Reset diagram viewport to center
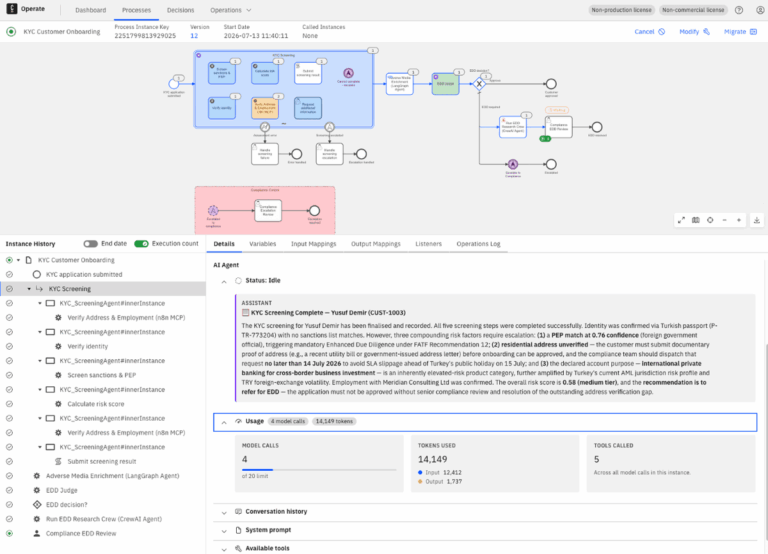The height and width of the screenshot is (554, 768). click(x=710, y=220)
